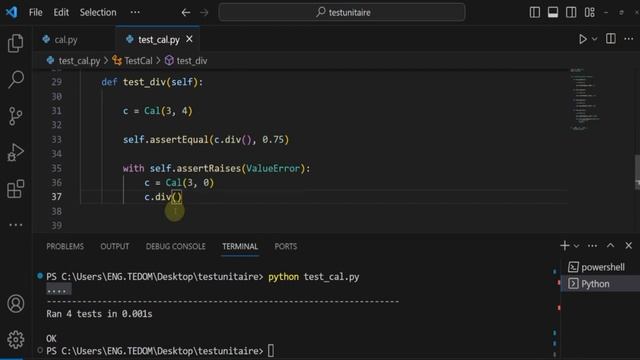Expand hidden menus with title bar ellipsis
The image size is (640, 360).
135,13
